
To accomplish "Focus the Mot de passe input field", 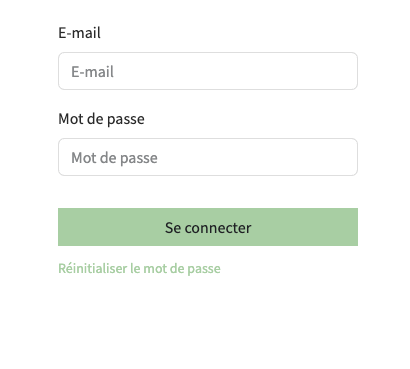I will [208, 157].
